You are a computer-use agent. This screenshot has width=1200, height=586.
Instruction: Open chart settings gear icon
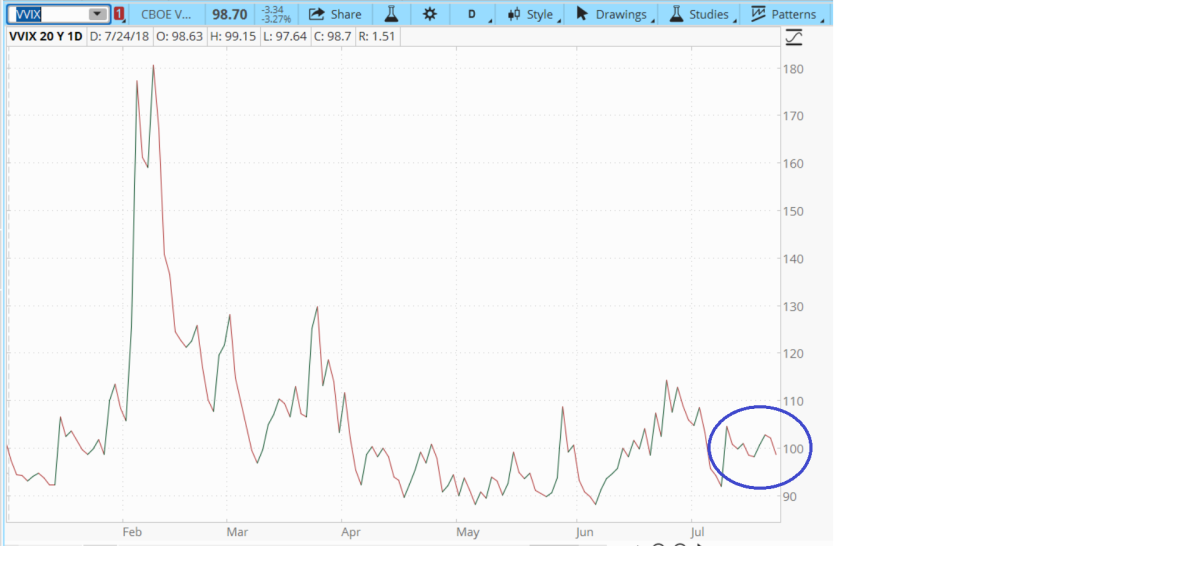point(430,14)
